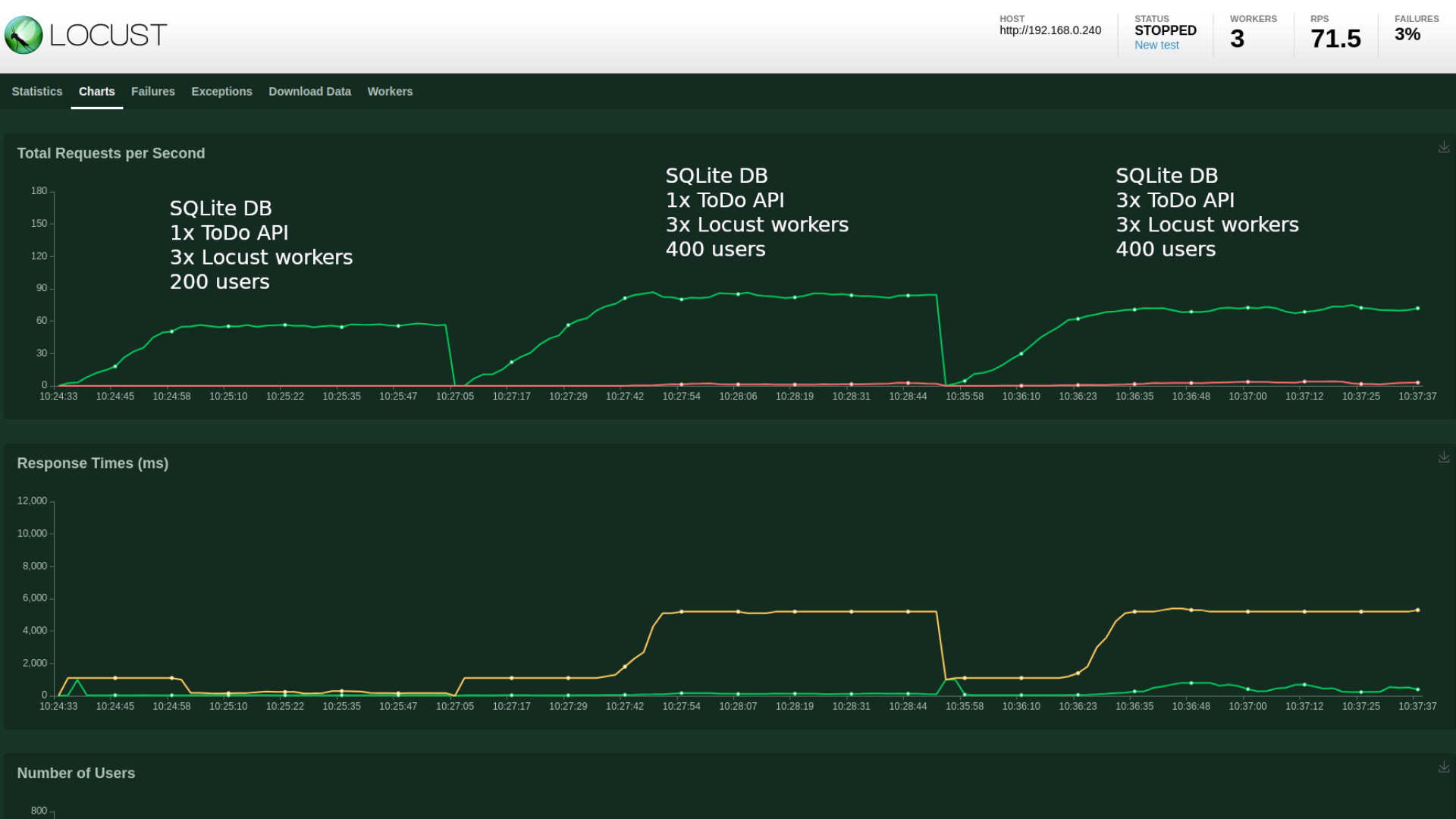Download the Total Requests per Second chart
The image size is (1456, 819).
1443,147
